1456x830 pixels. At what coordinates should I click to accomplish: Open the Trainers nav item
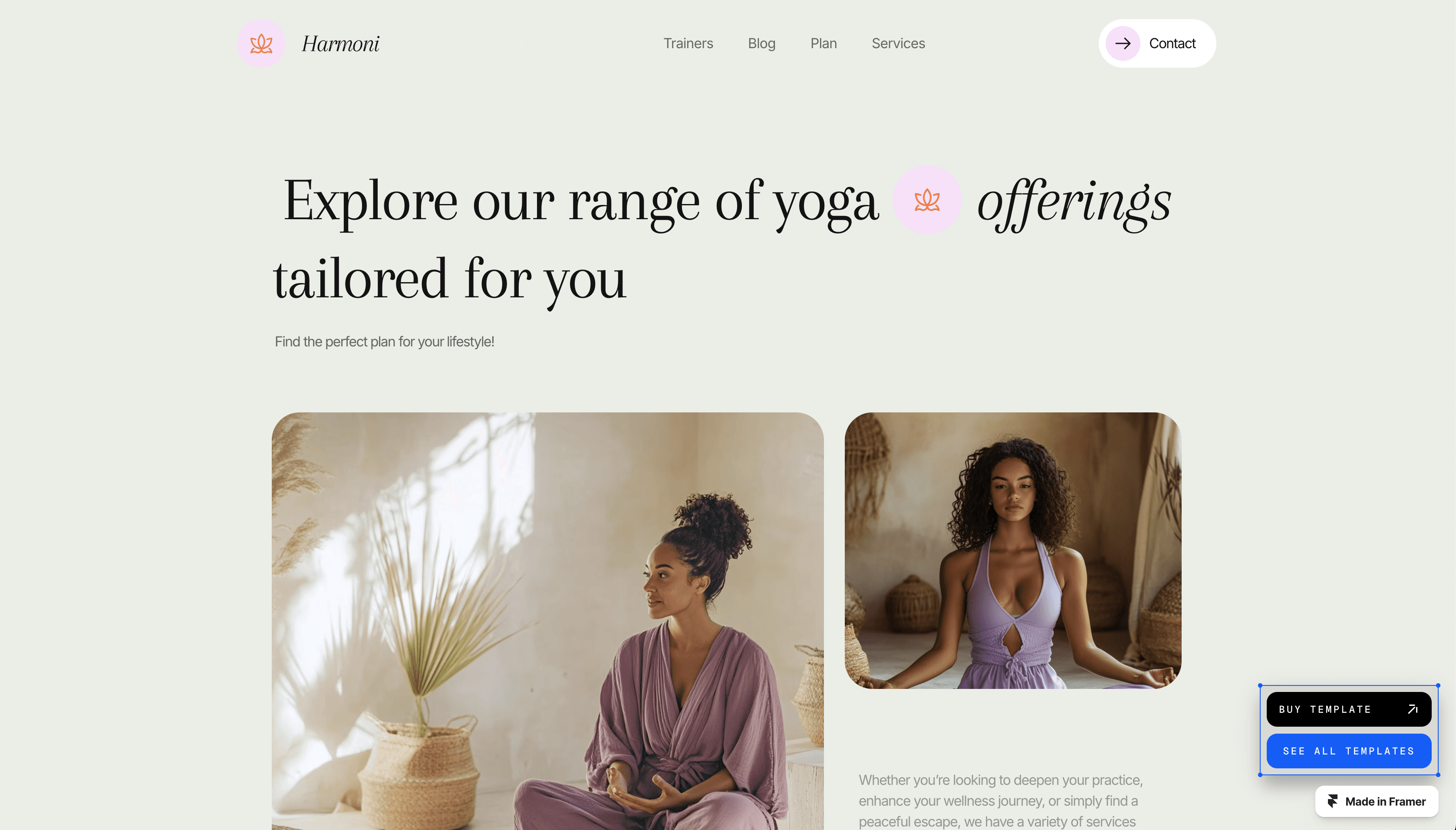(688, 43)
